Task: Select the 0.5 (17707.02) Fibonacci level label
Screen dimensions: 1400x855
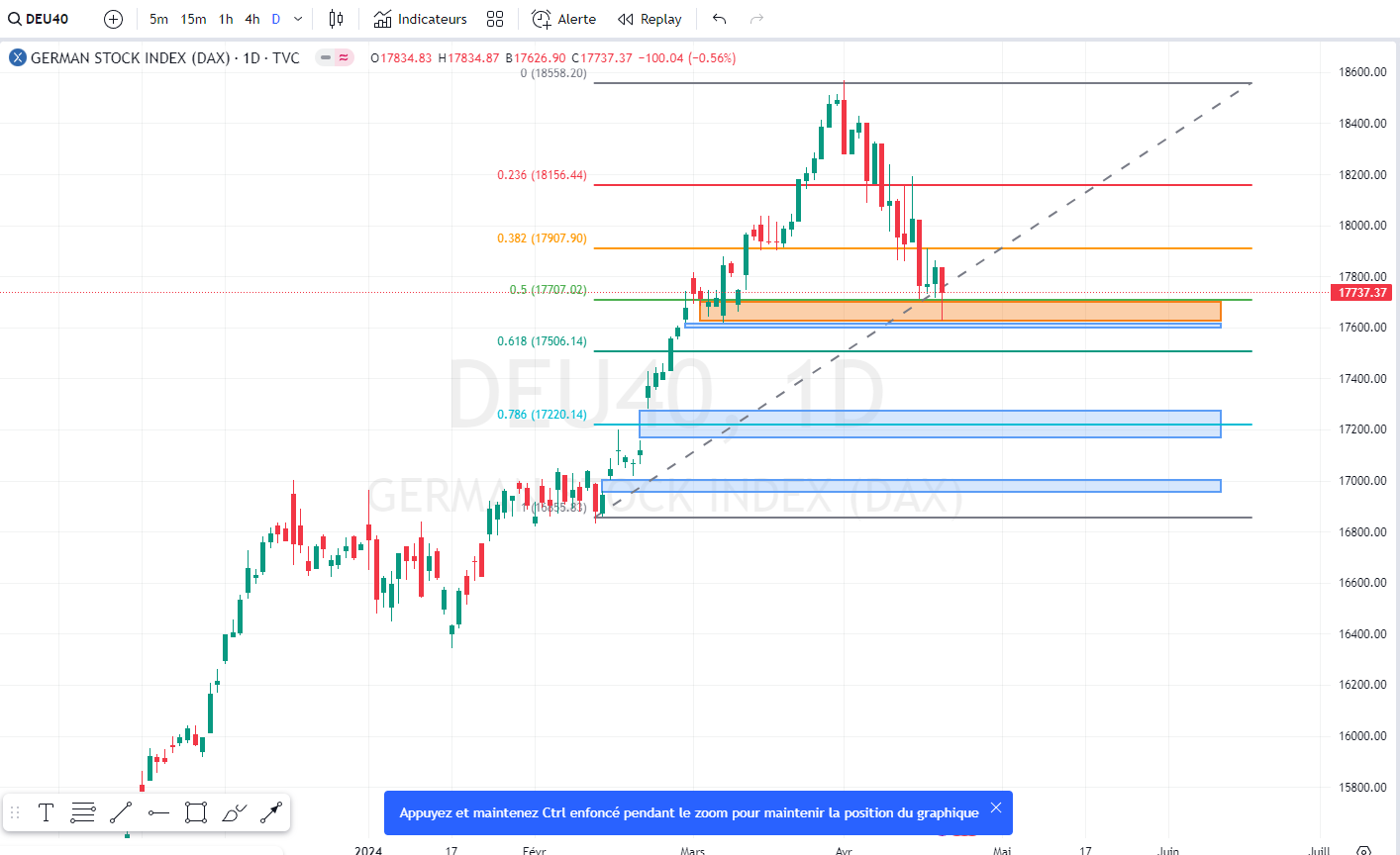Action: 548,290
